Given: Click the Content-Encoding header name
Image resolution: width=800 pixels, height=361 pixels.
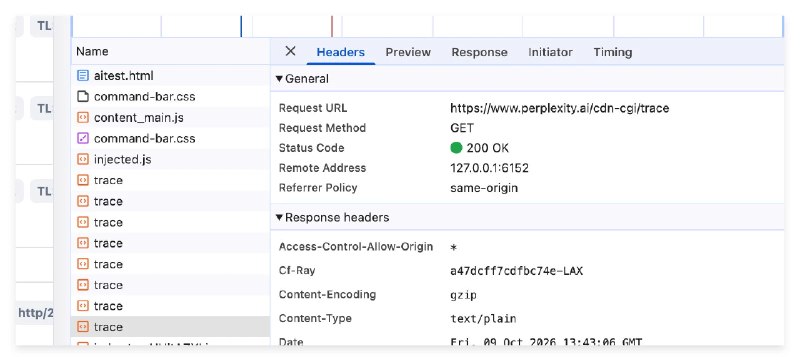Looking at the screenshot, I should coord(327,295).
